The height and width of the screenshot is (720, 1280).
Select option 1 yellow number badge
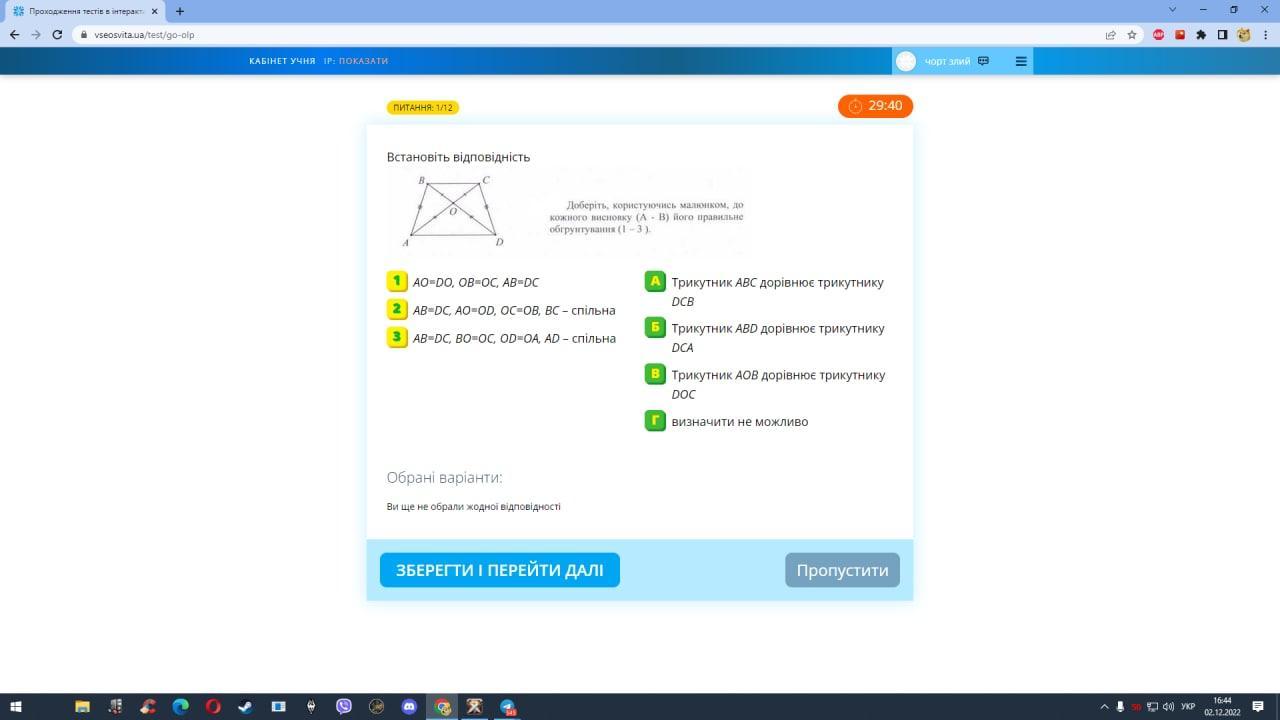[397, 282]
